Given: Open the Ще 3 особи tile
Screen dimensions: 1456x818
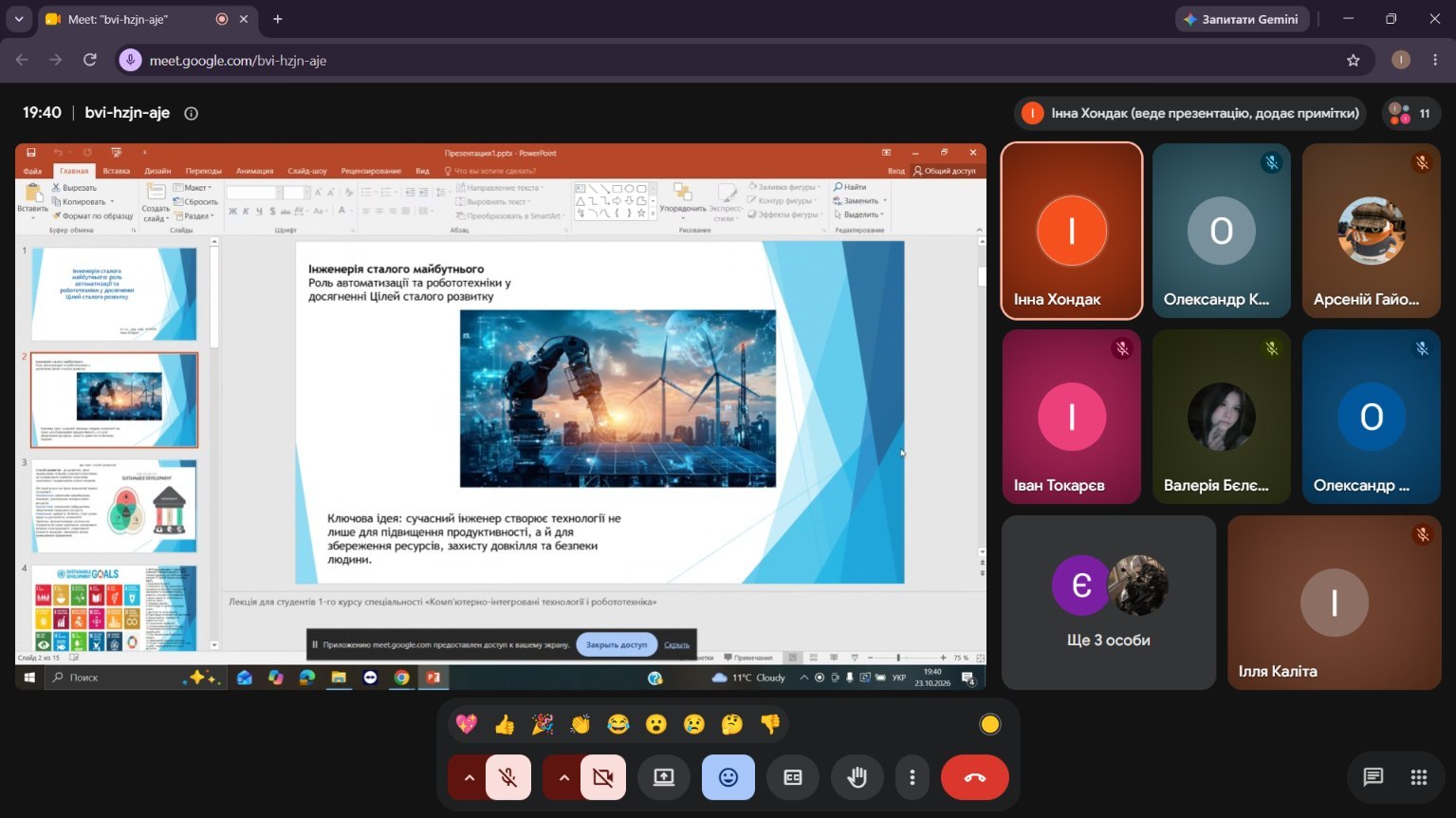Looking at the screenshot, I should (1109, 603).
